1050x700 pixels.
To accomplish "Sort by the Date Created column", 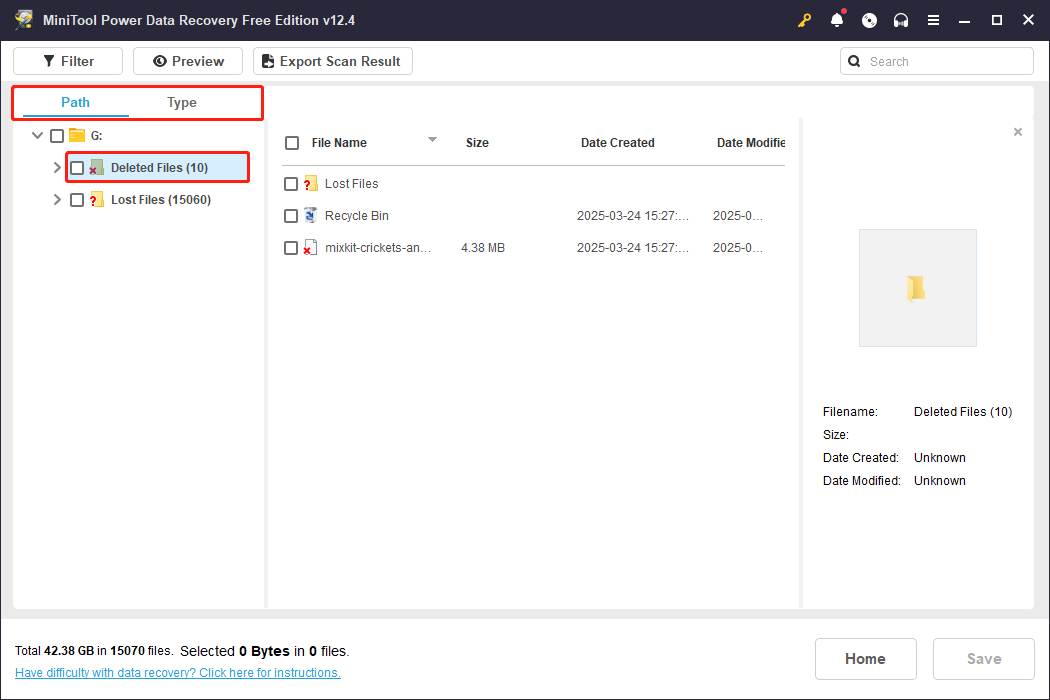I will 617,143.
